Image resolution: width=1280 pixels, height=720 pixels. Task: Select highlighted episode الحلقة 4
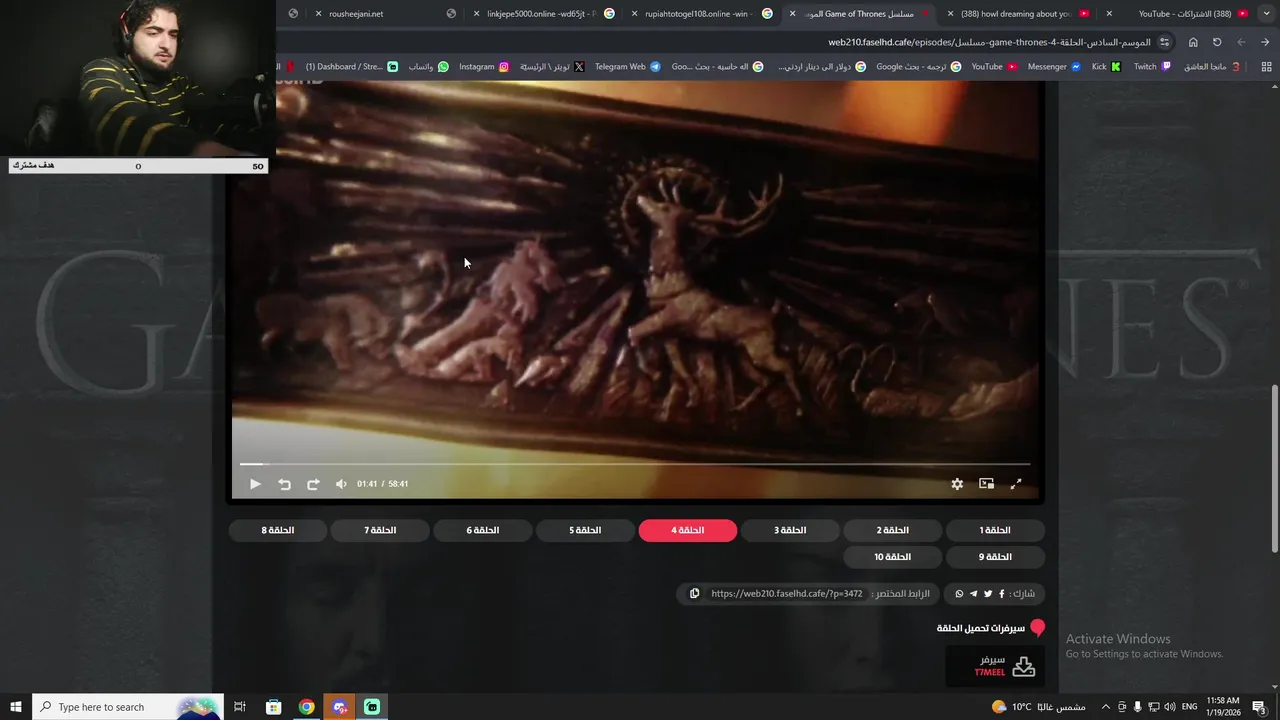pyautogui.click(x=688, y=530)
